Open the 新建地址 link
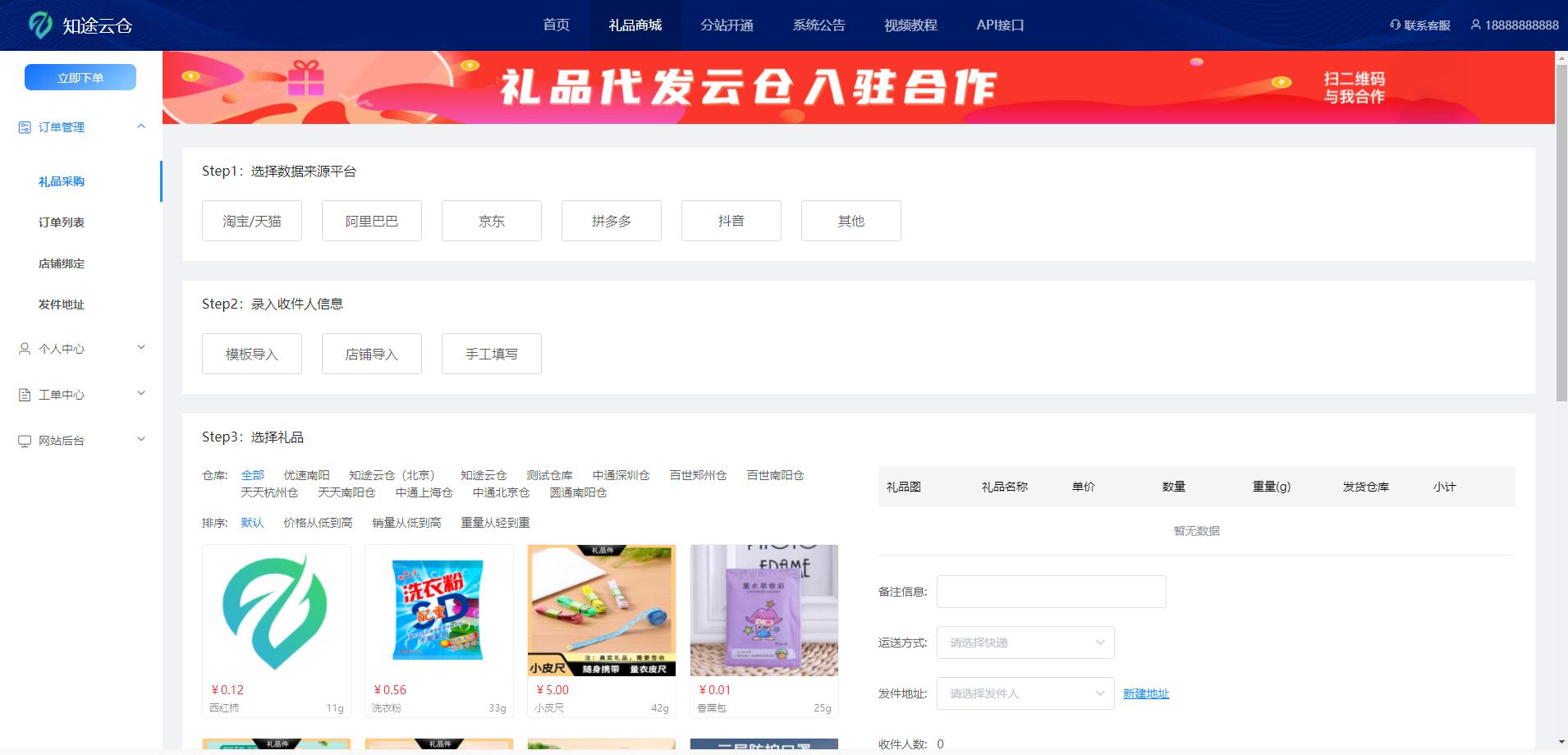 (x=1145, y=693)
